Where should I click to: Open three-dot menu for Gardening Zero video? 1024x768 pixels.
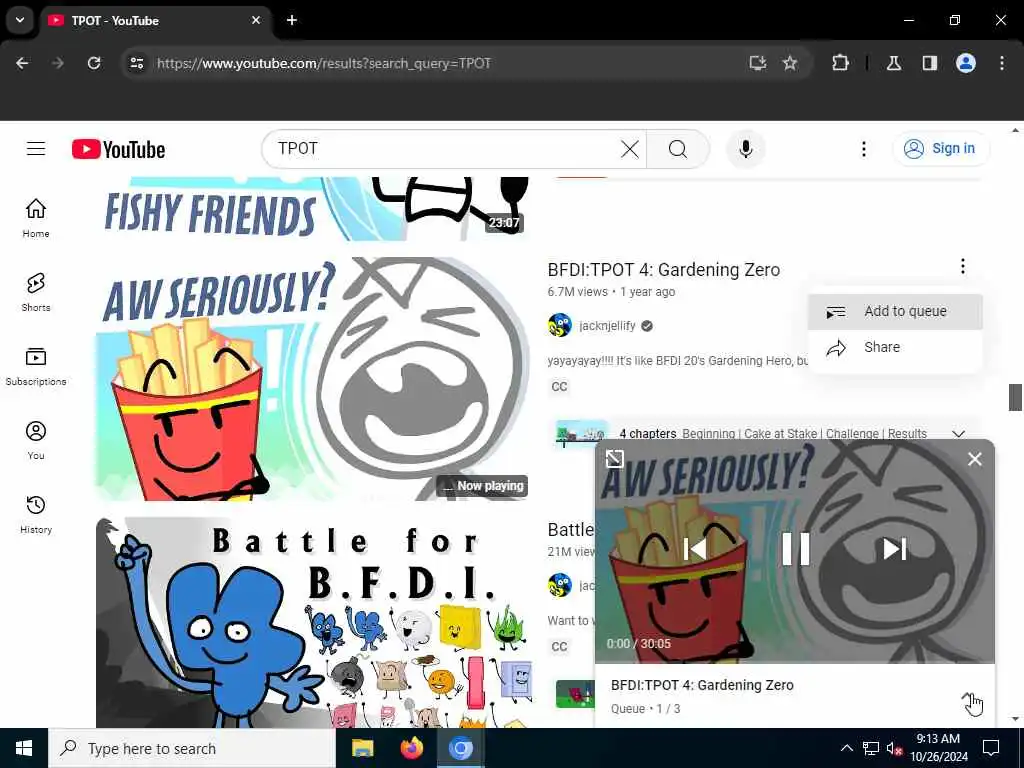pyautogui.click(x=963, y=266)
